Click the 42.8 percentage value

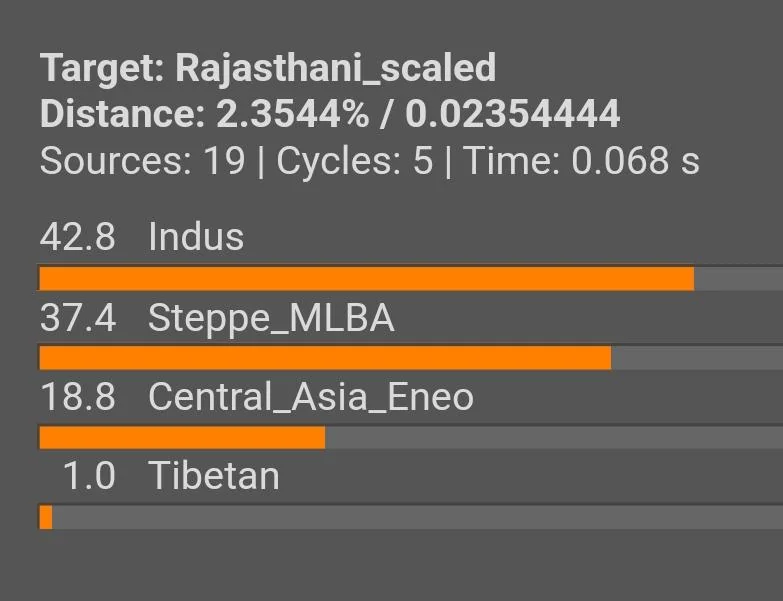(77, 237)
